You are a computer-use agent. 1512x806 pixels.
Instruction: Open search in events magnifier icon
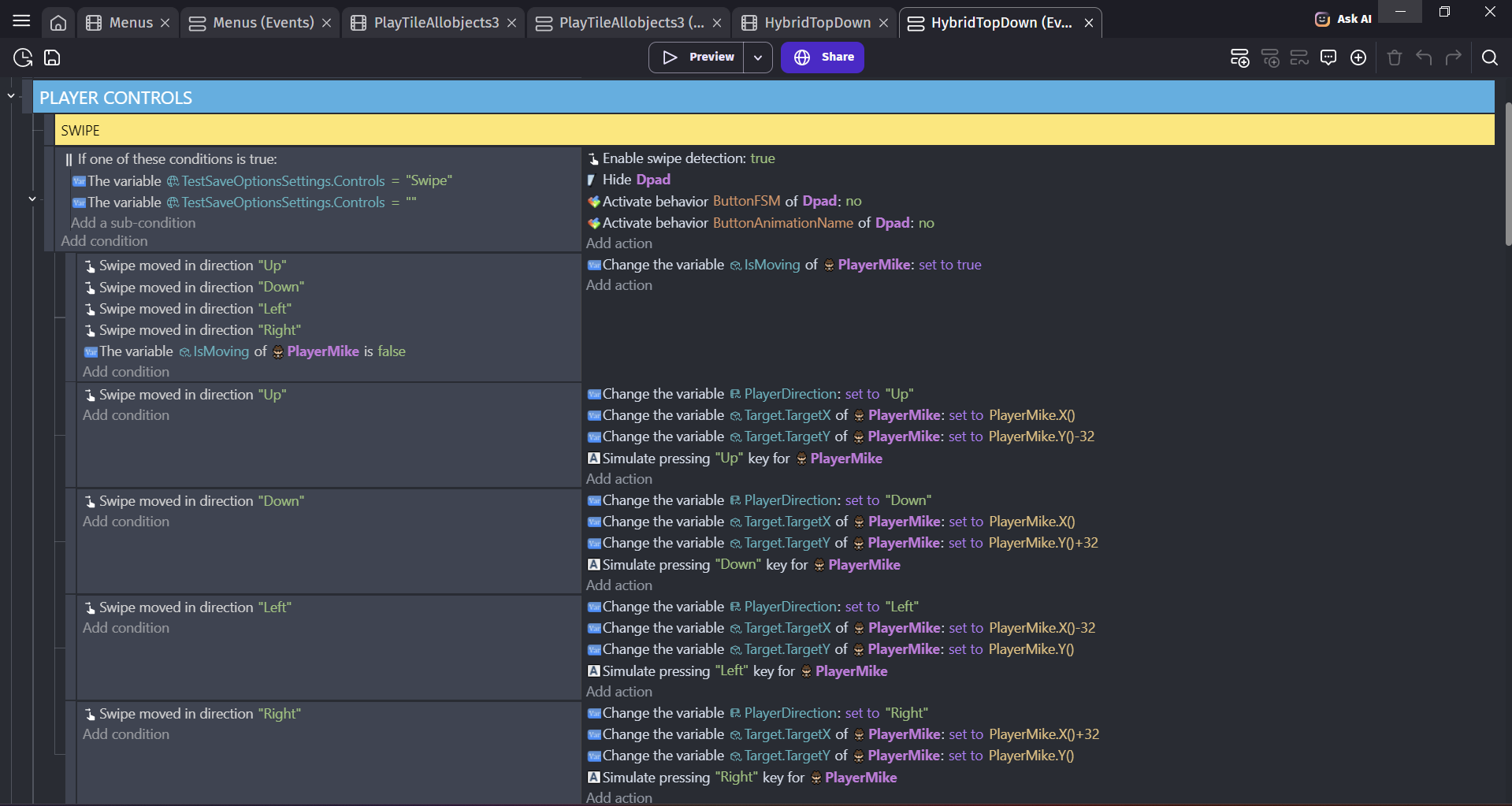tap(1489, 58)
